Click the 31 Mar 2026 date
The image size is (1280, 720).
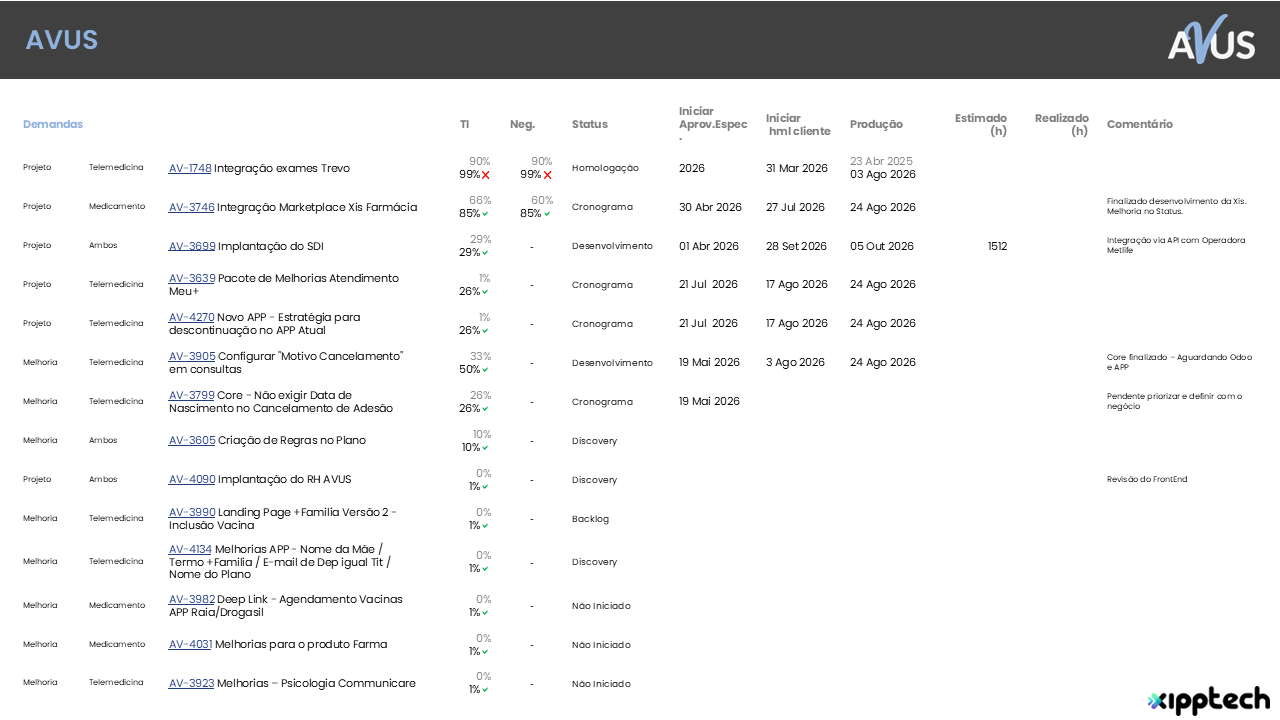click(797, 168)
